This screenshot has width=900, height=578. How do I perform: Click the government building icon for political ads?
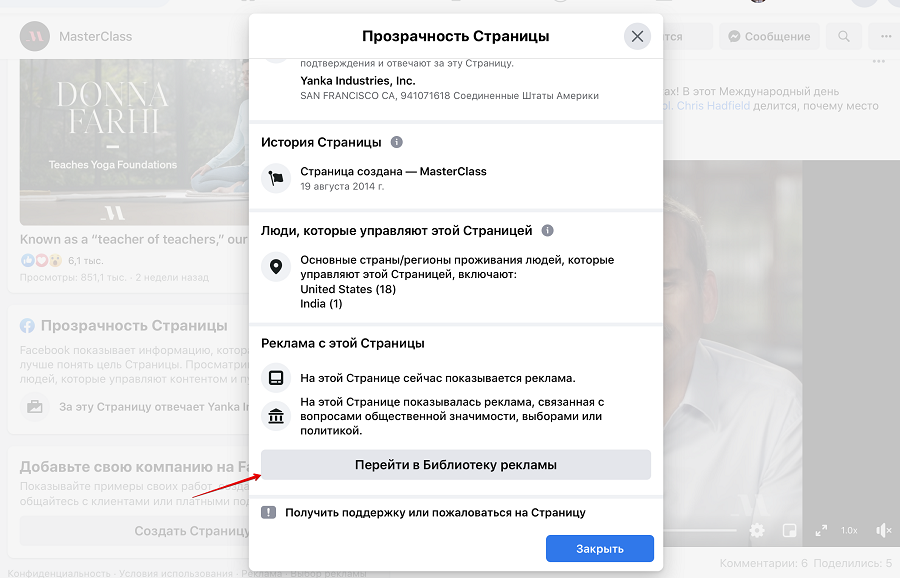276,416
